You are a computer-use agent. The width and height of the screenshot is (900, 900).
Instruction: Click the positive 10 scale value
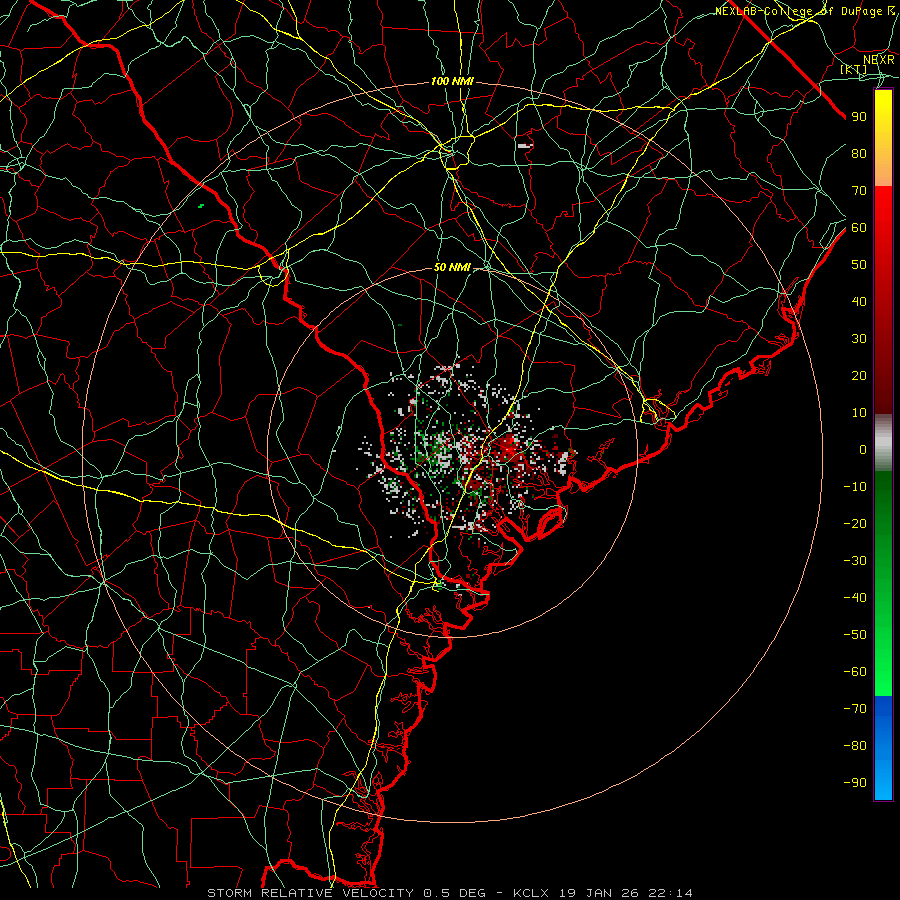[859, 413]
